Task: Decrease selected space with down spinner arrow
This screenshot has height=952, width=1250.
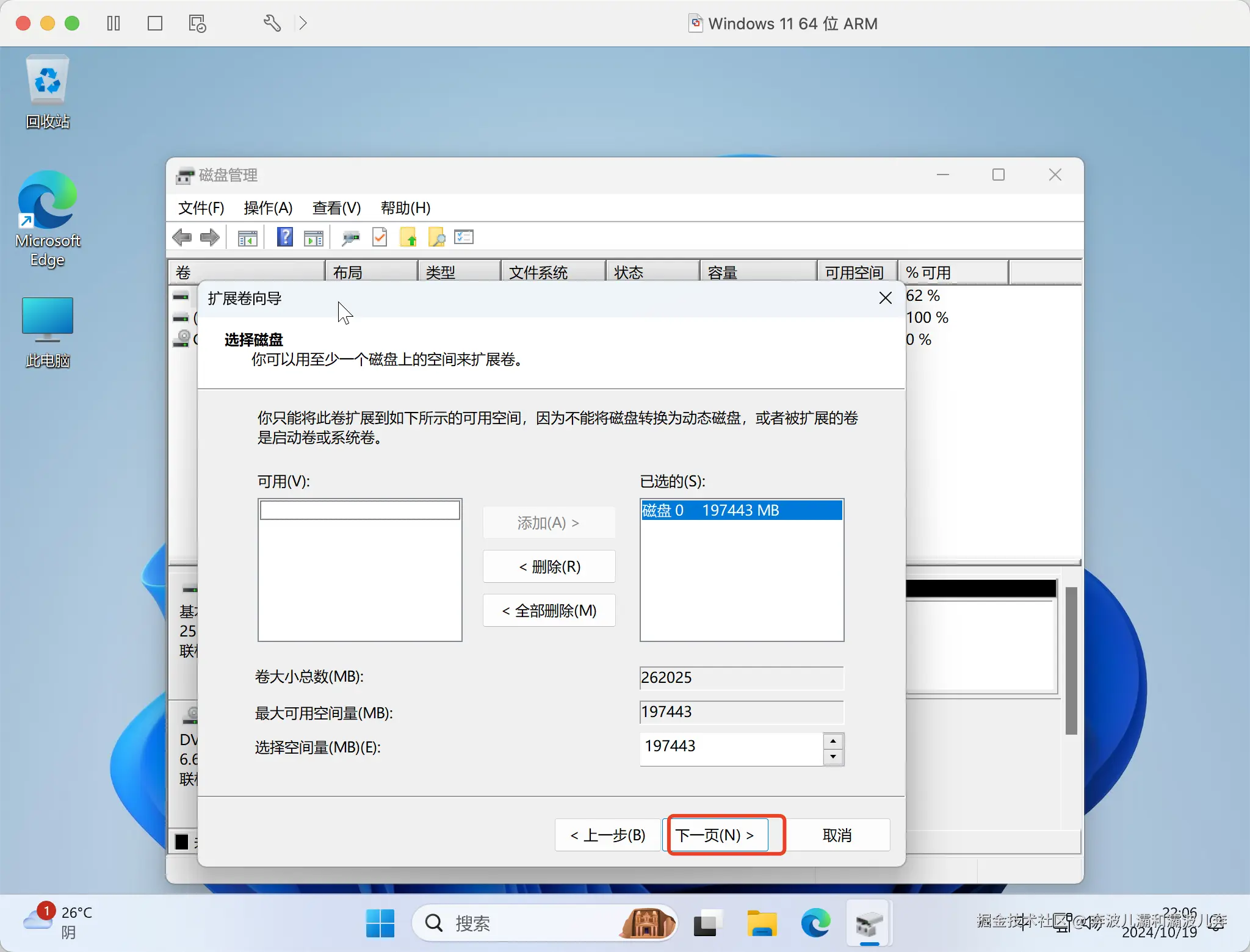Action: pyautogui.click(x=833, y=757)
